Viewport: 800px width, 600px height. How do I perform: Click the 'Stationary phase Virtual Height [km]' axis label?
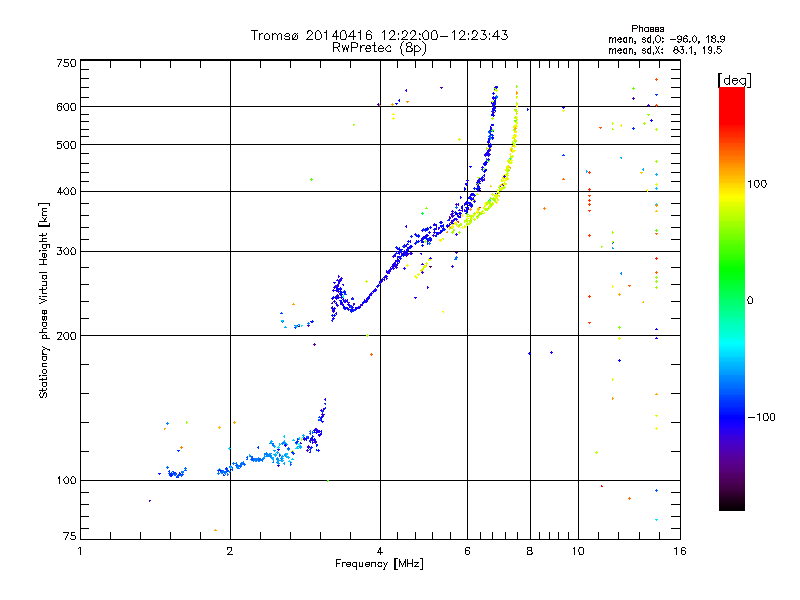(x=44, y=300)
